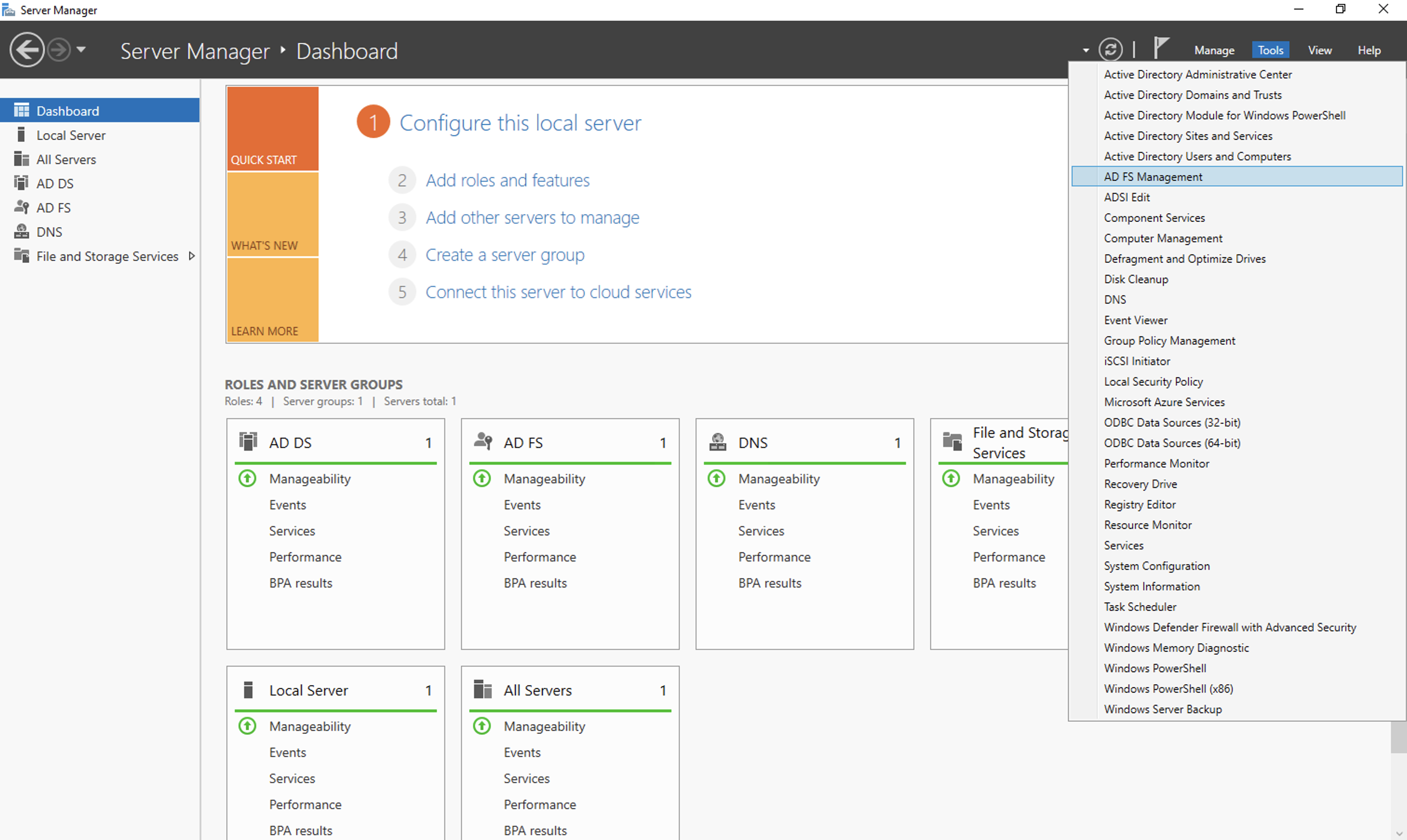The image size is (1407, 840).
Task: Open Connect this server to cloud services
Action: (x=558, y=291)
